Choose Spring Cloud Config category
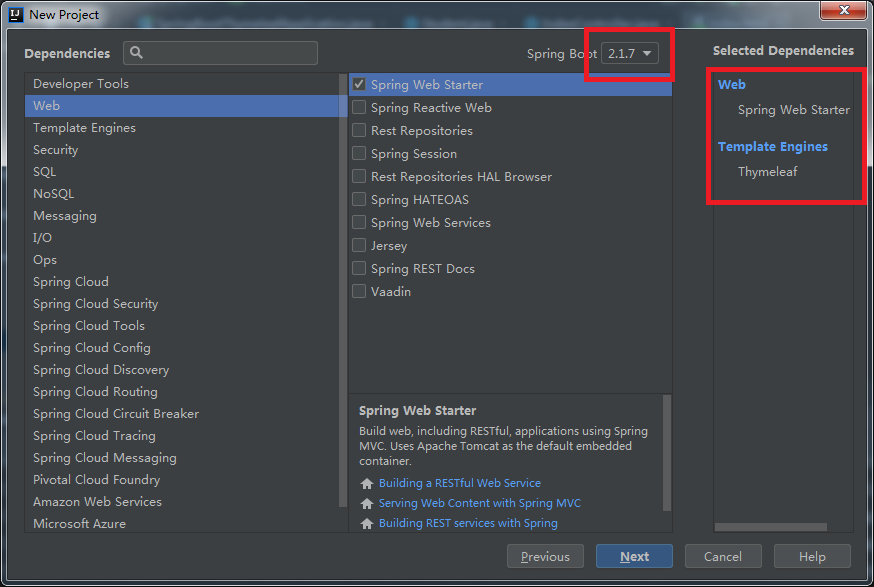The image size is (874, 587). coord(182,348)
